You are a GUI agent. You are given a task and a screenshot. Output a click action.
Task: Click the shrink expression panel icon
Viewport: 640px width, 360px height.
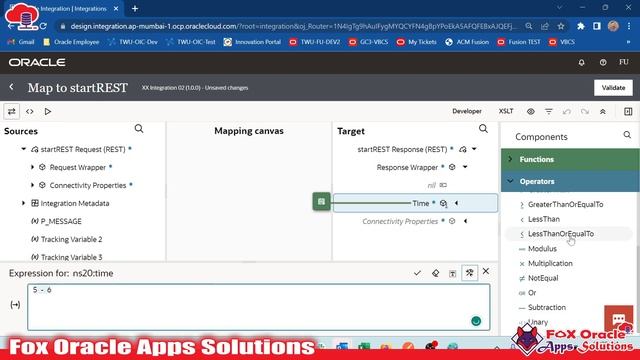453,273
